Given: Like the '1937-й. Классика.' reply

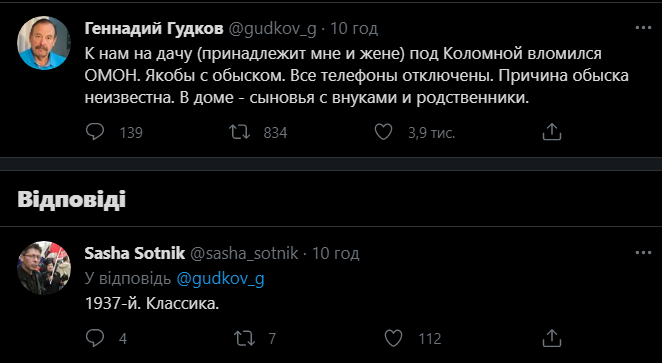Looking at the screenshot, I should pyautogui.click(x=393, y=338).
